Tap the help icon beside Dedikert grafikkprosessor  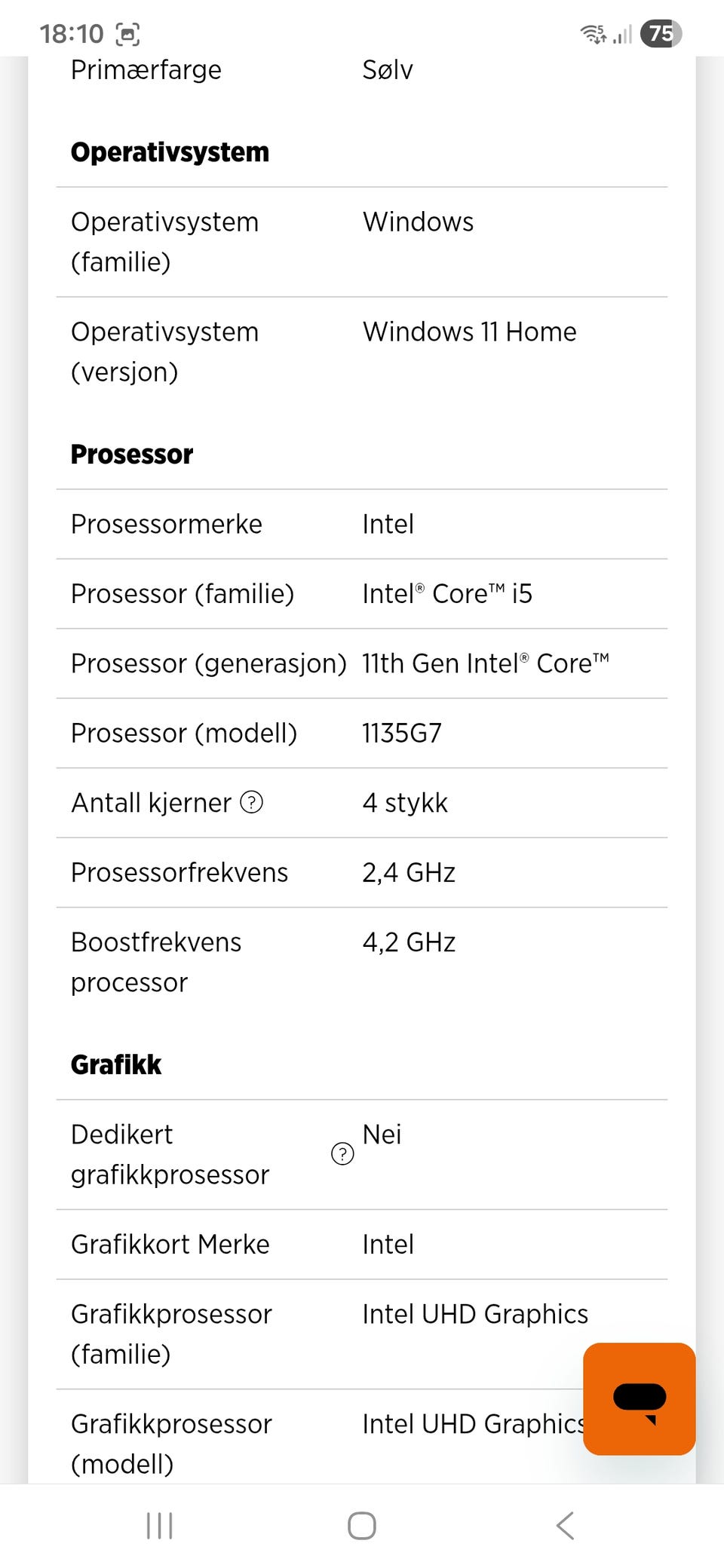[342, 1153]
